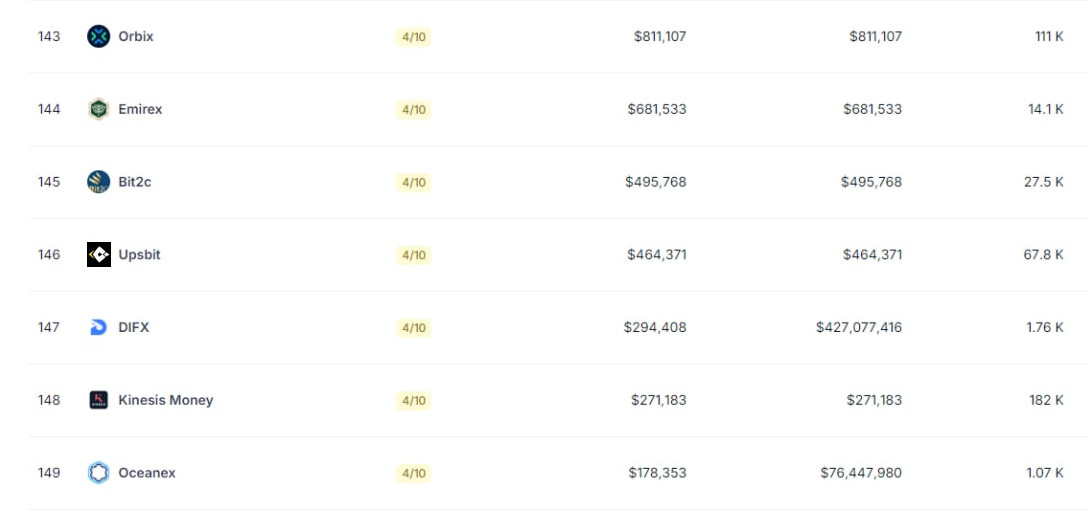Open the Oceanex exchange link
Image resolution: width=1088 pixels, height=510 pixels.
(147, 473)
